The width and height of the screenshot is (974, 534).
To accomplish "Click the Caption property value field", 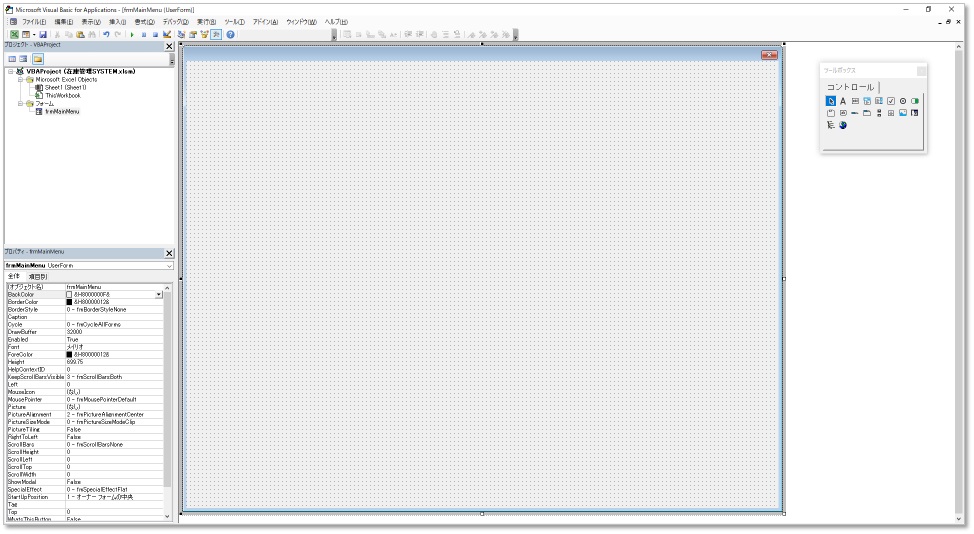I will point(114,317).
